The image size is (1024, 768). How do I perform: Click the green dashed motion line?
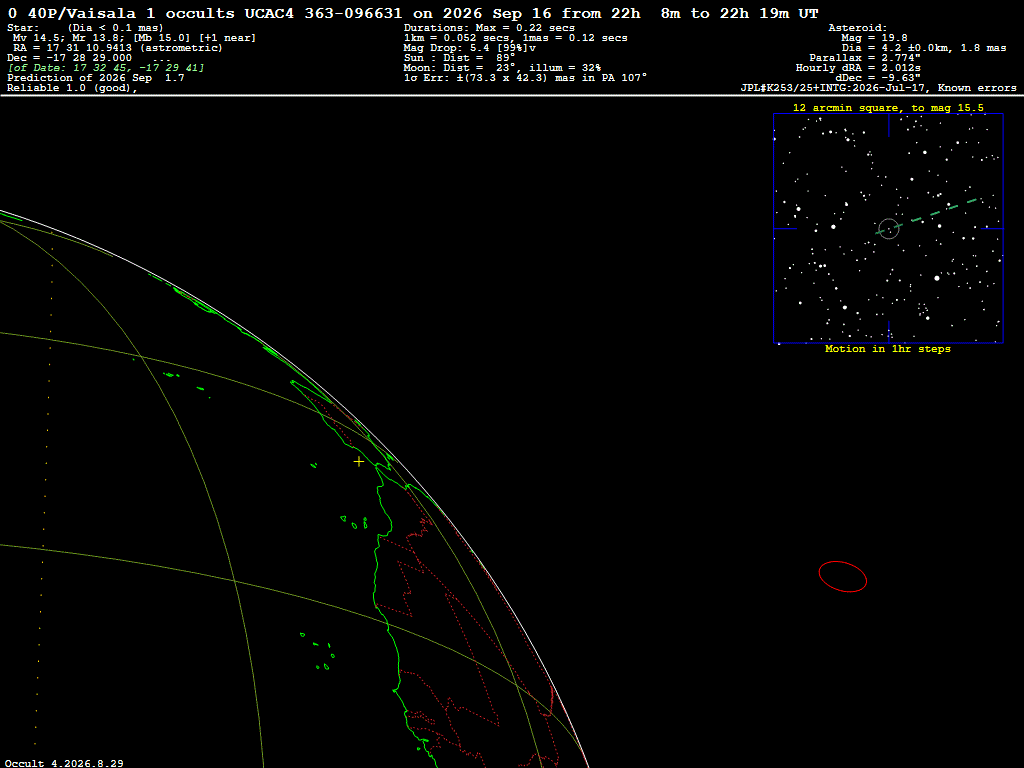(x=929, y=215)
